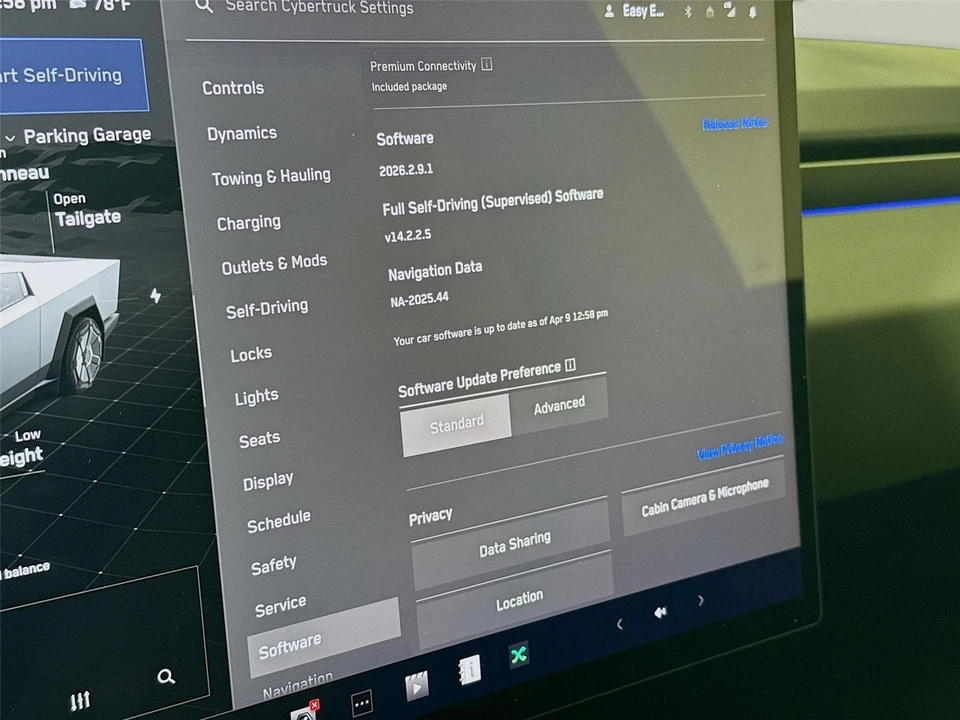Tap the Low ride height label

click(x=28, y=436)
